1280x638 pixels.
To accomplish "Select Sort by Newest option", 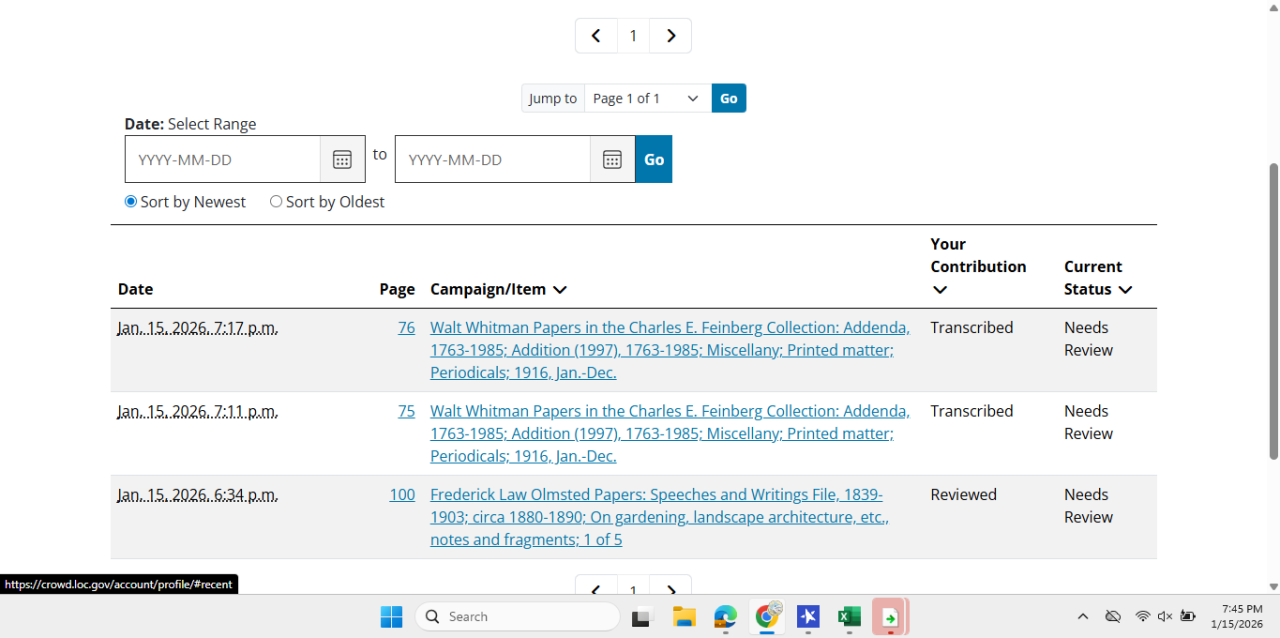I will [x=130, y=202].
